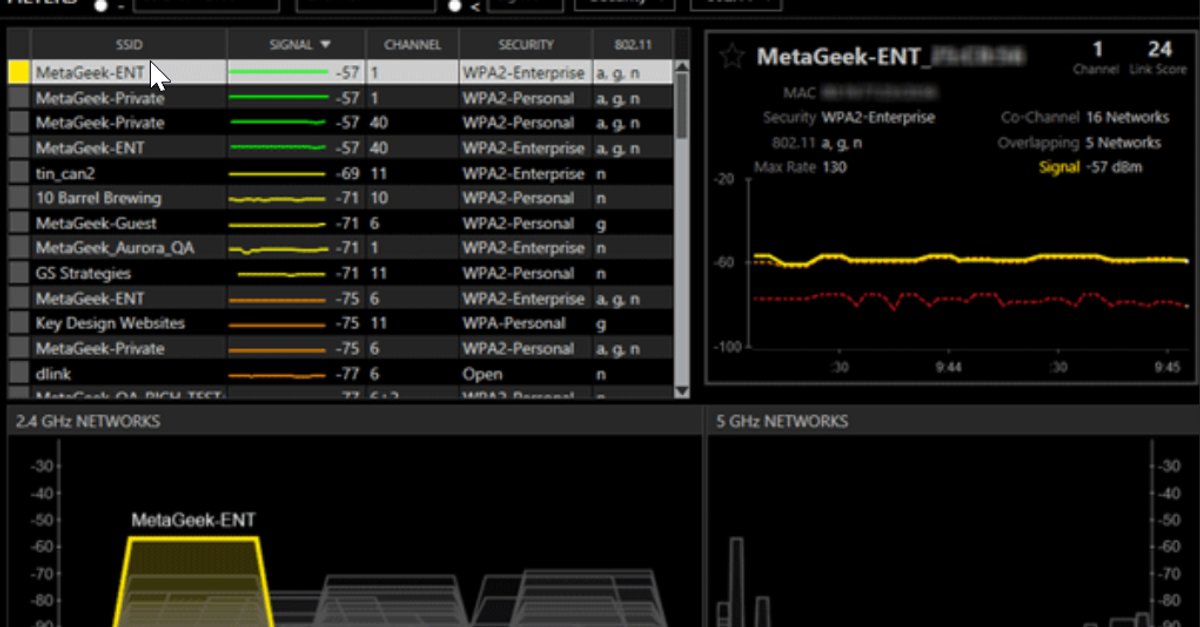Select MetaGeek-ENT name on channel 40 row
Screen dimensions: 1200x627
[x=90, y=148]
